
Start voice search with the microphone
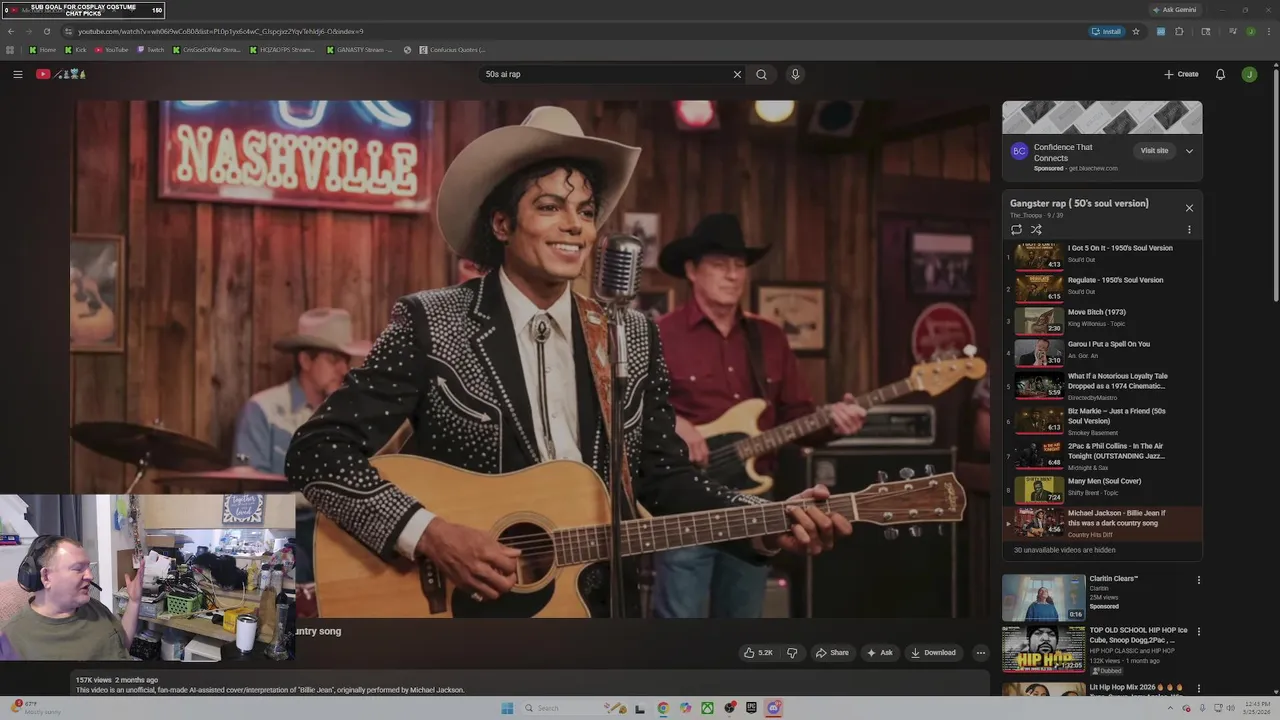[795, 74]
